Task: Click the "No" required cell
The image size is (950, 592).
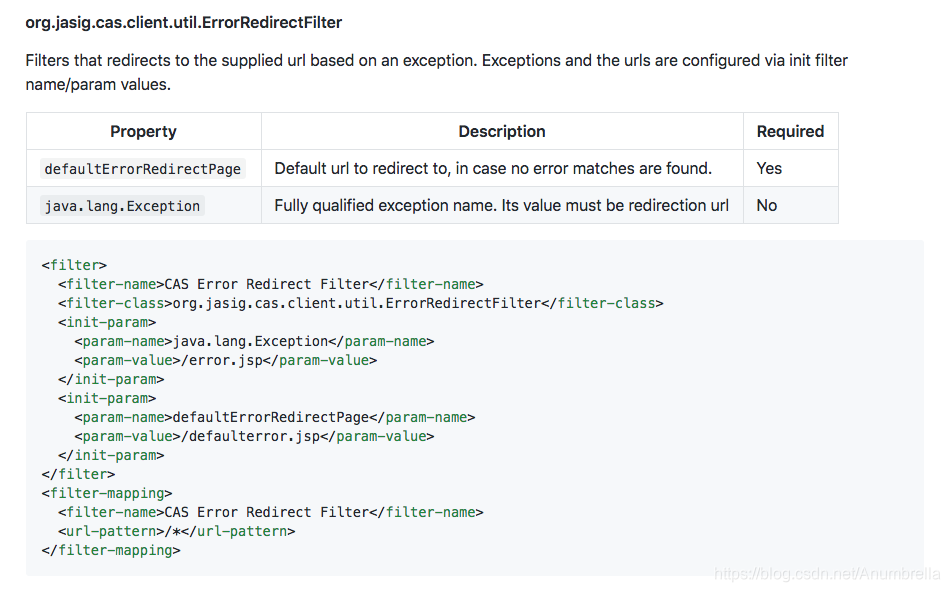Action: (x=767, y=205)
